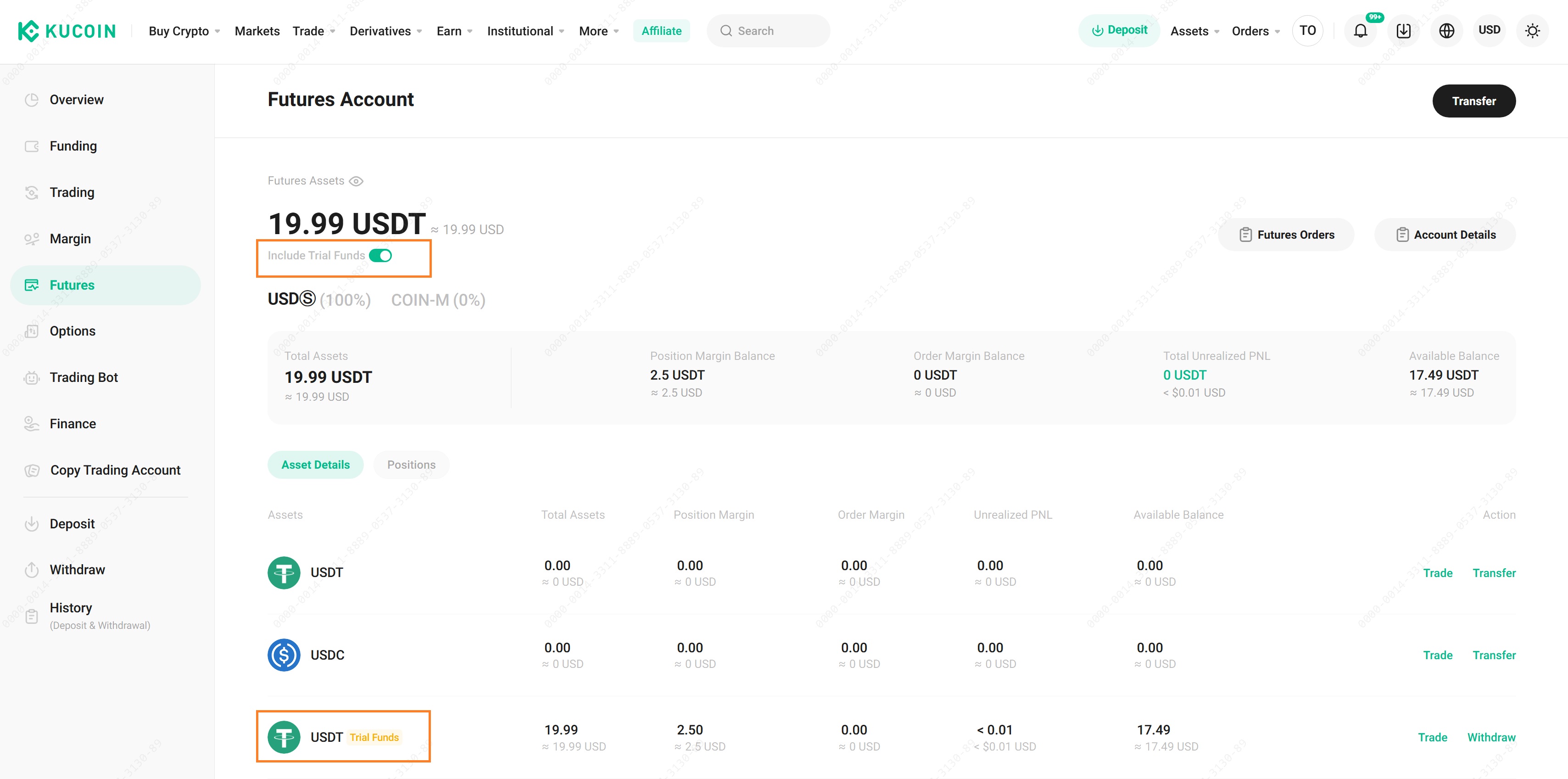Click Withdraw for USDT Trial Funds

tap(1491, 737)
